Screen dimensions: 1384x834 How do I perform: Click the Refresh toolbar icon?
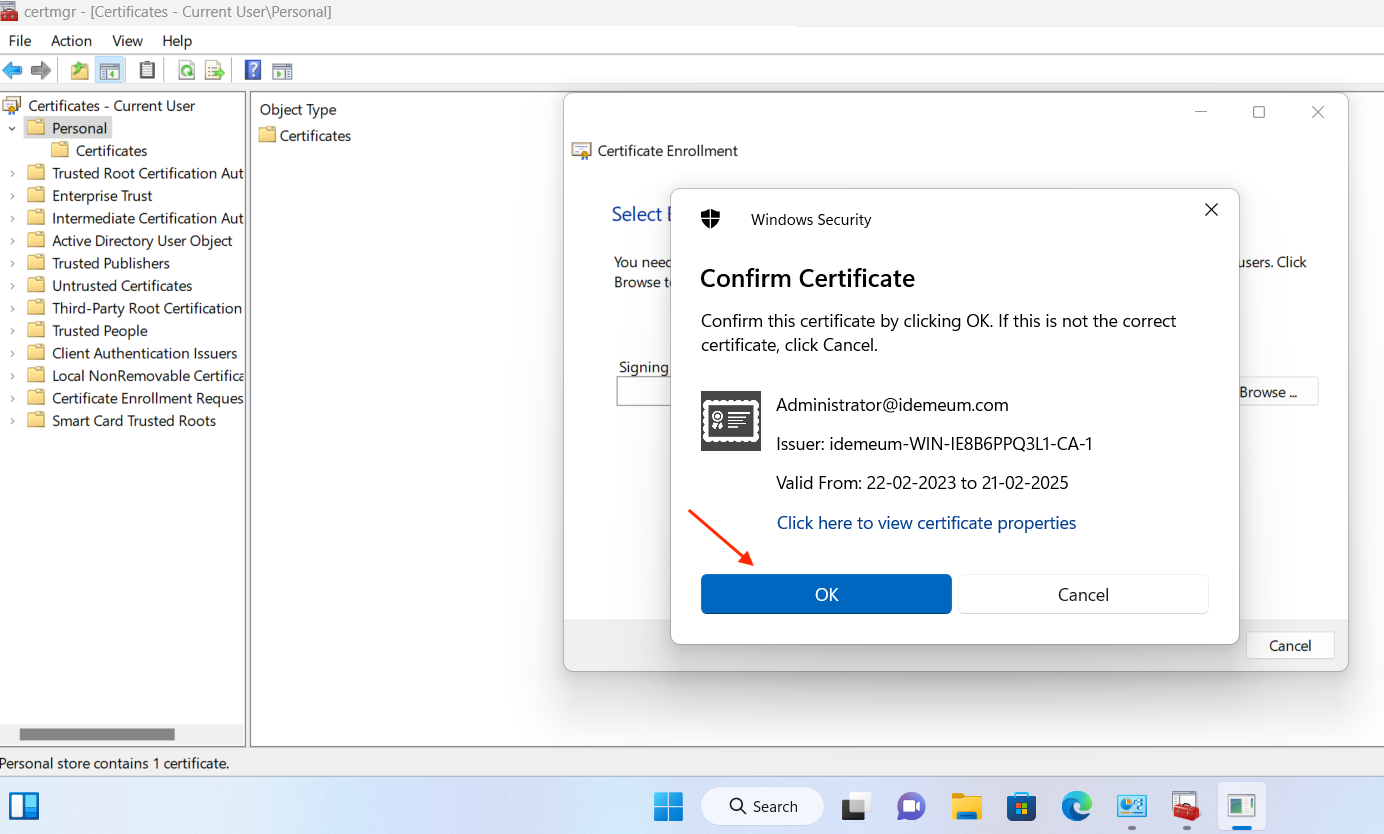pos(186,70)
